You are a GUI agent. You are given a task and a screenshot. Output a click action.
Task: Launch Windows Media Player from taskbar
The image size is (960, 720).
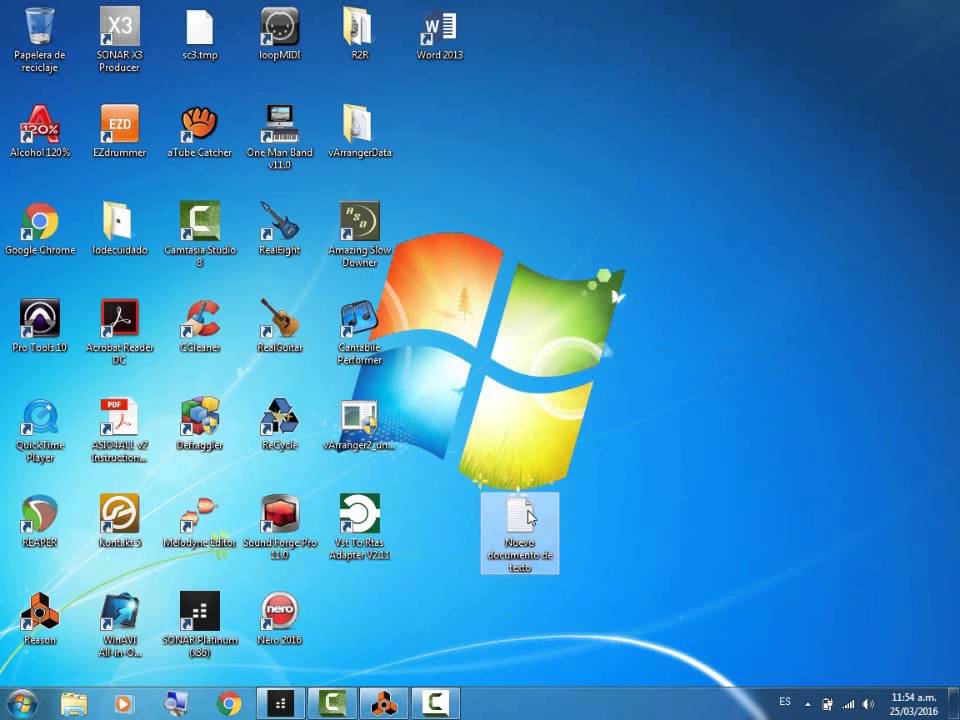[x=124, y=703]
